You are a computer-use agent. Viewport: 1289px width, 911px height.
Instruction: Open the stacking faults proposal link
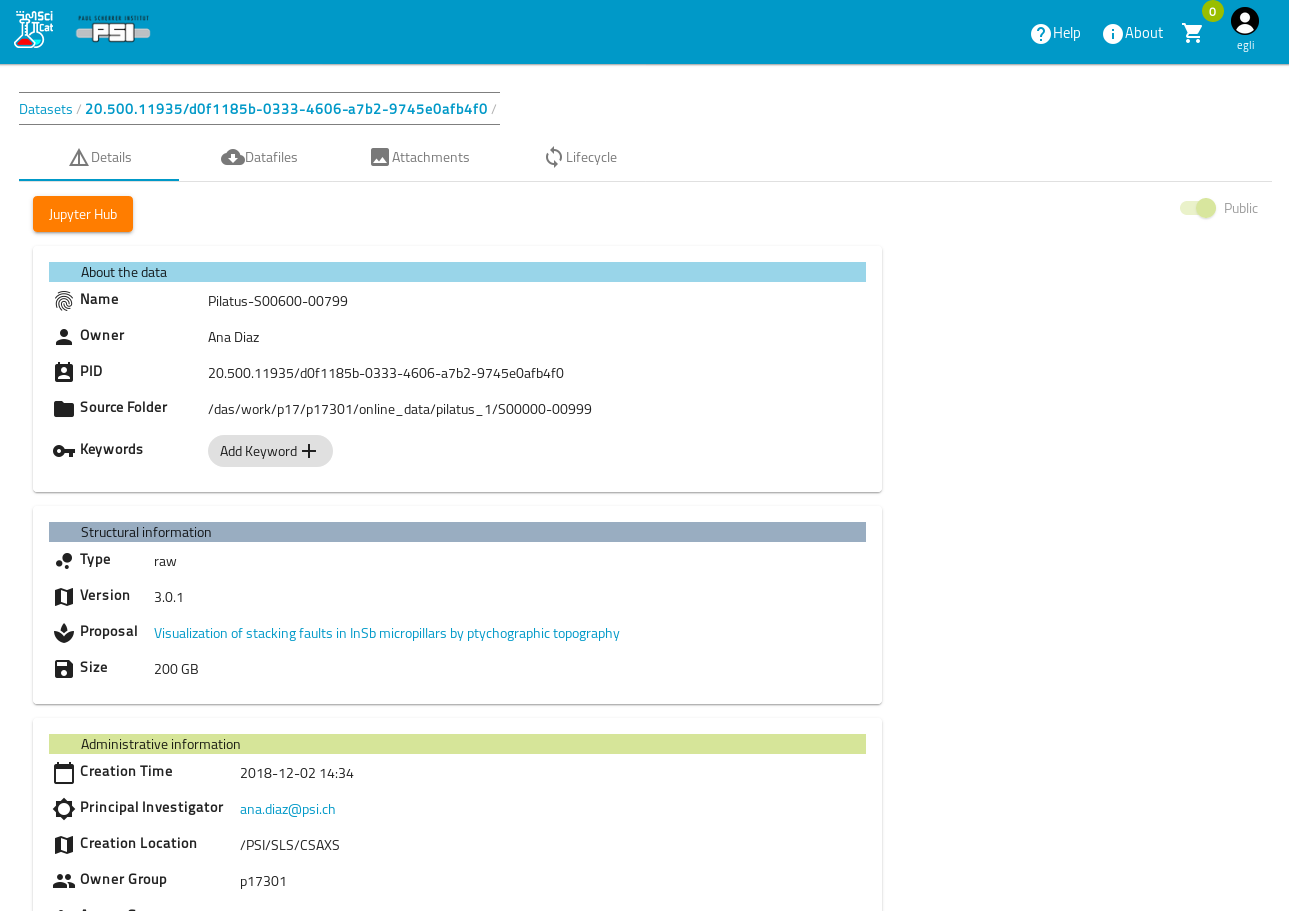point(386,633)
